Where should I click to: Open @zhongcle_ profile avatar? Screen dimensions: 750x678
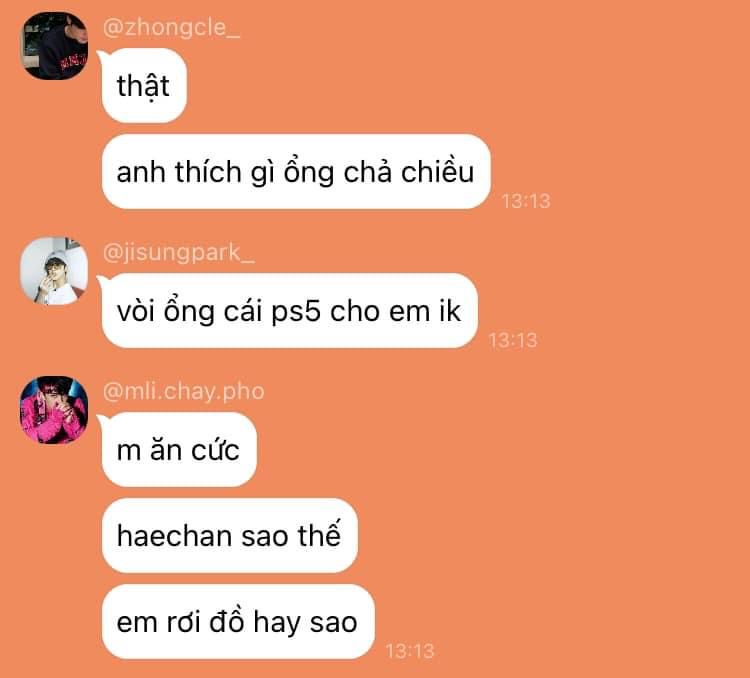54,46
